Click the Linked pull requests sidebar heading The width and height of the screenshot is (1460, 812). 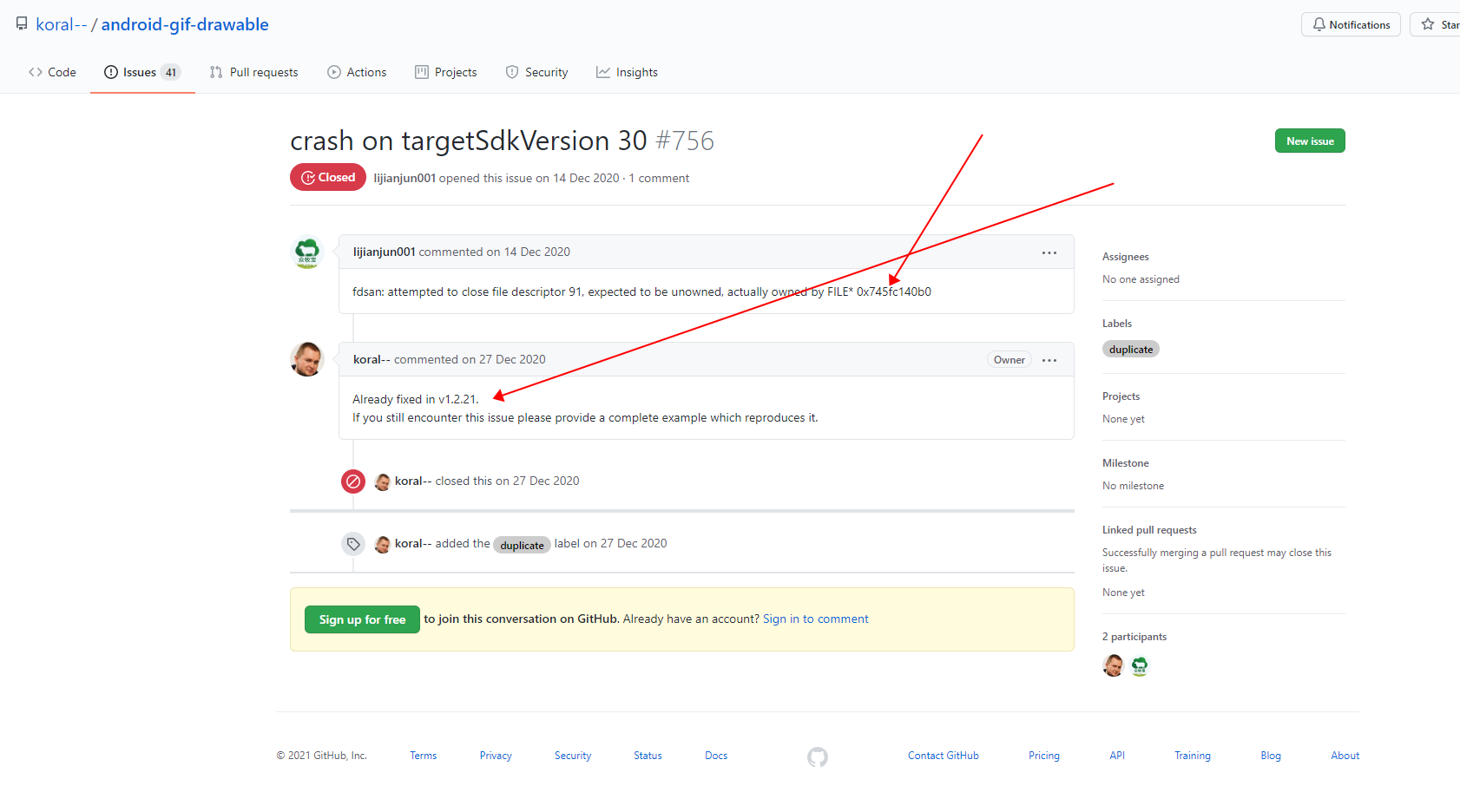[1149, 530]
